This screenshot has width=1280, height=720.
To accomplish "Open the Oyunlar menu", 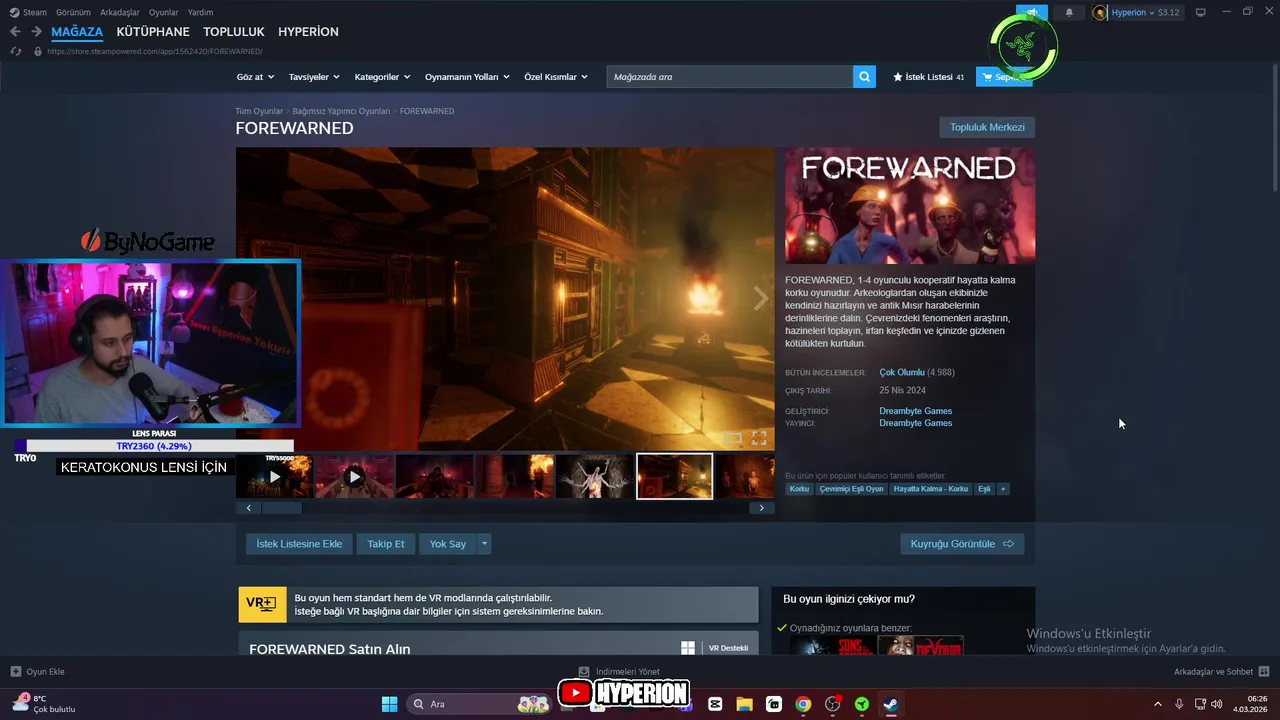I will [164, 12].
